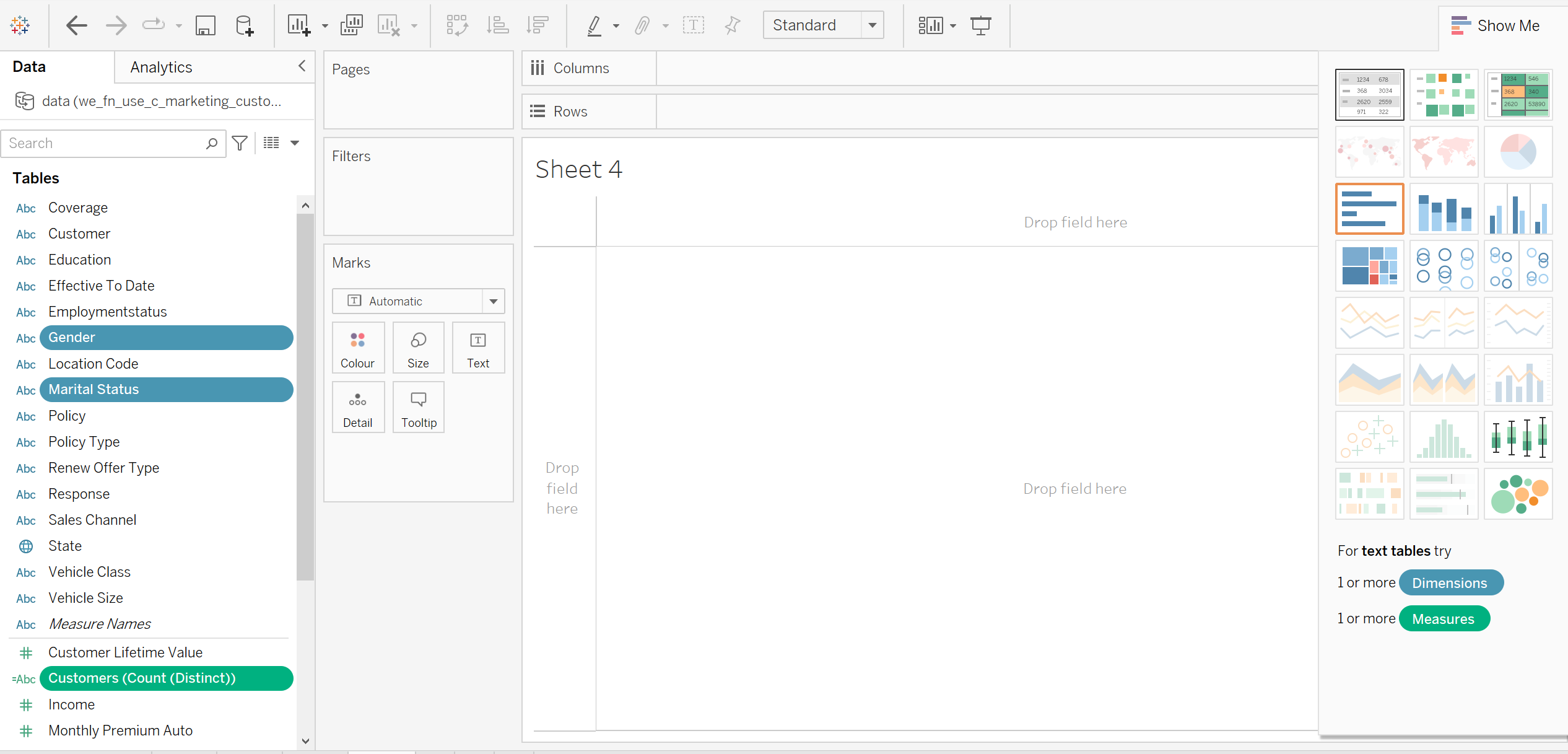Image resolution: width=1568 pixels, height=754 pixels.
Task: Click the Duplicate Sheet icon
Action: [x=351, y=25]
